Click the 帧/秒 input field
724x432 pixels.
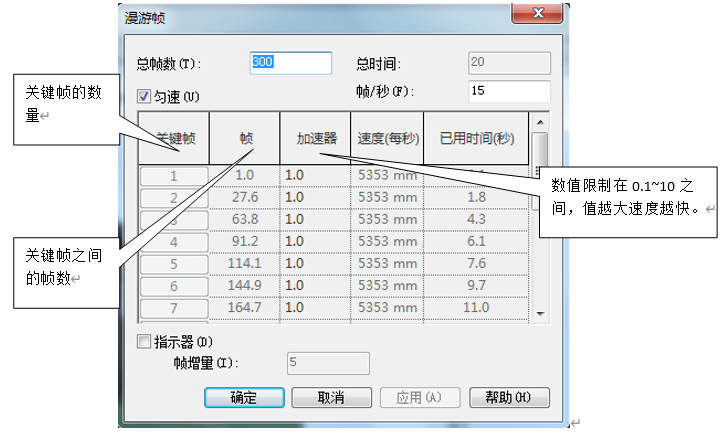point(509,92)
